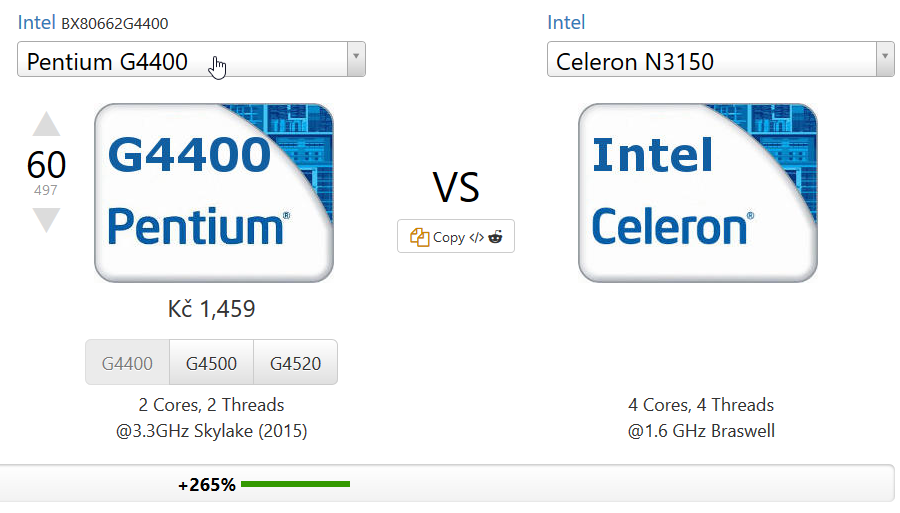Image resolution: width=900 pixels, height=513 pixels.
Task: Open the G4400 Pentium badge image
Action: (214, 193)
